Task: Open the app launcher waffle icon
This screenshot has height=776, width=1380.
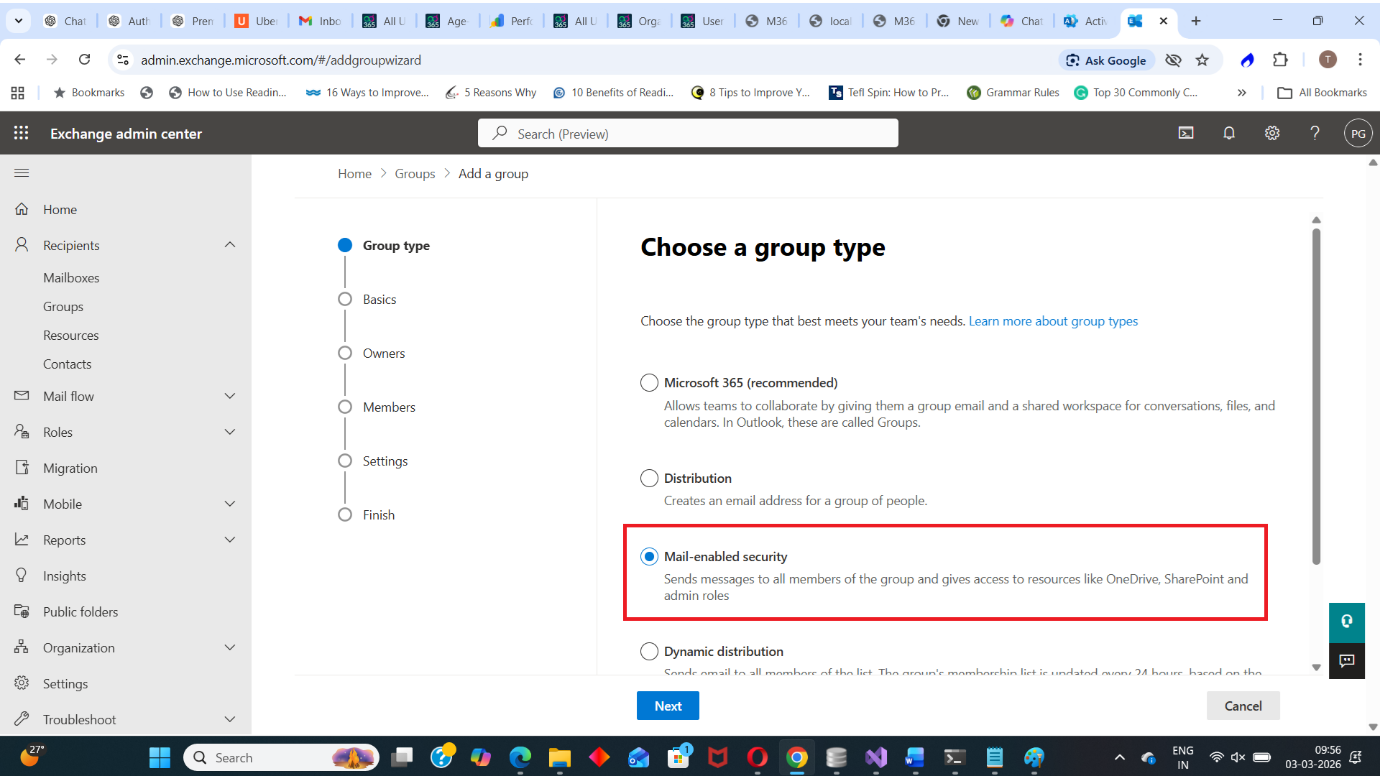Action: 21,133
